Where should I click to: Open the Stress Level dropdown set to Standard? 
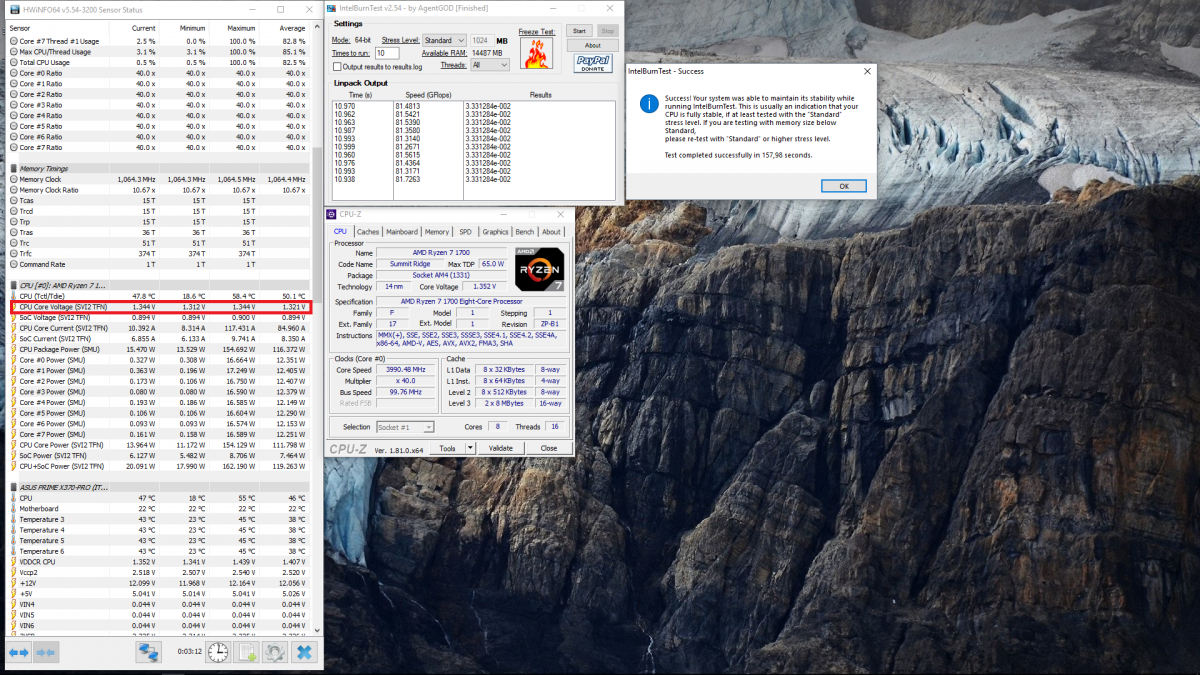click(445, 40)
